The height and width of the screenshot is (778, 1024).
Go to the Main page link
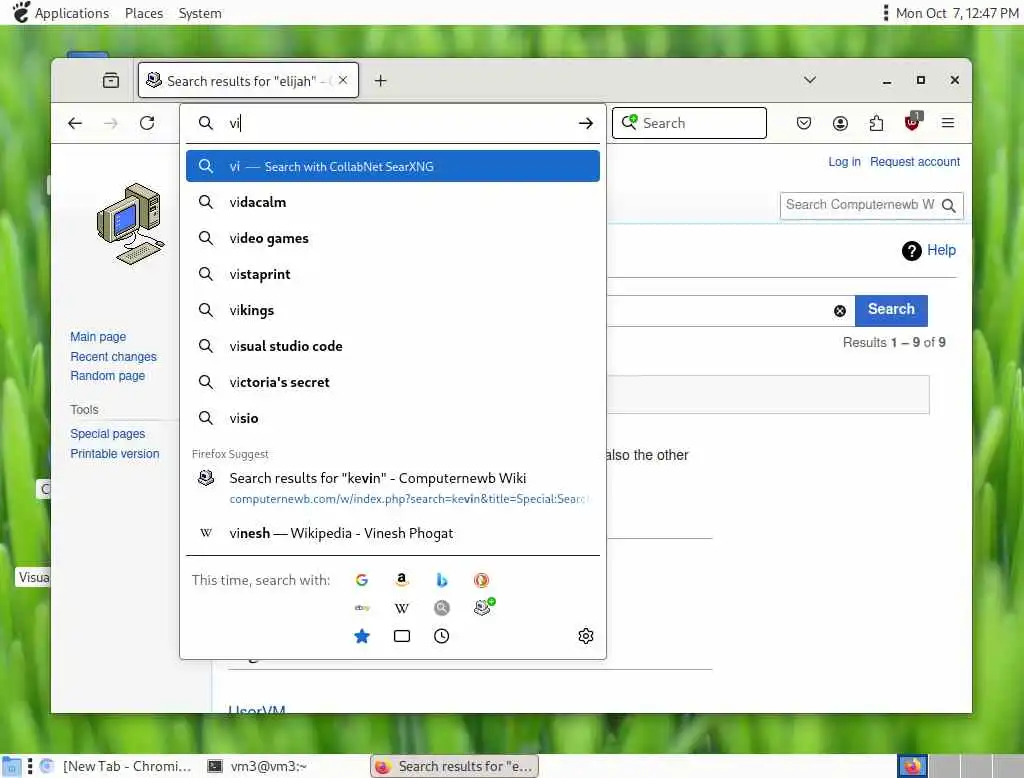pos(98,336)
